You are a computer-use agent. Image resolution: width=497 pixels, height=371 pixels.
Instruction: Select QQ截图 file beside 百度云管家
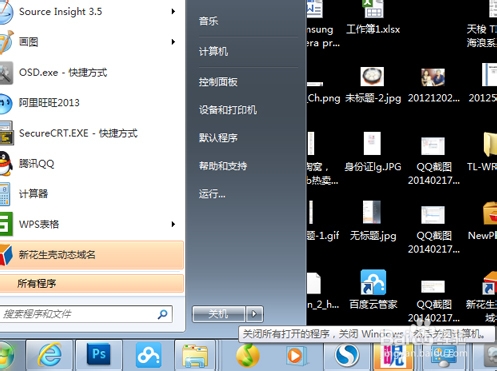click(433, 302)
